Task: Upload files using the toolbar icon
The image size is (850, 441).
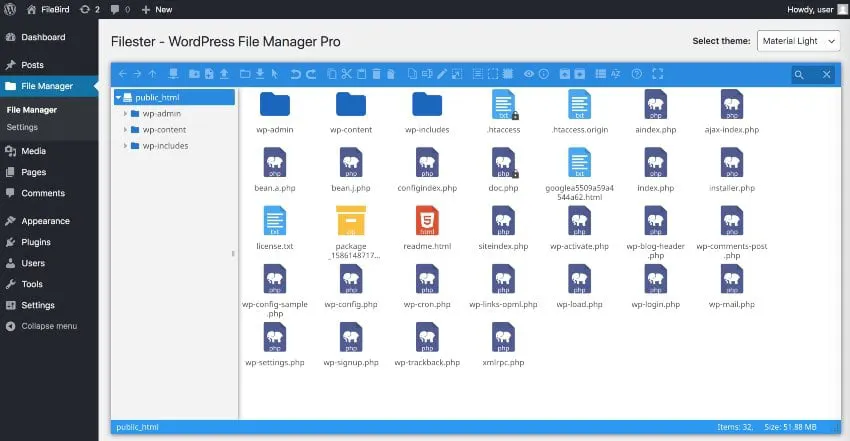Action: 224,74
